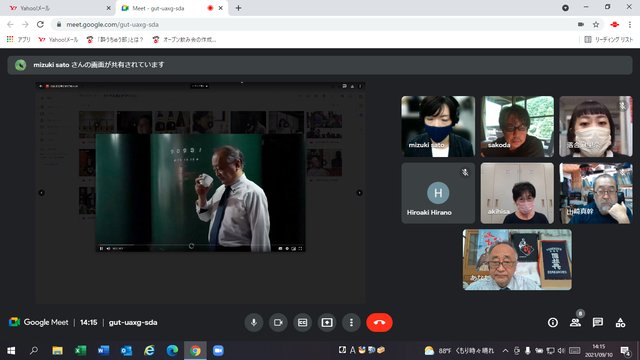The height and width of the screenshot is (360, 640).
Task: Expand hidden system tray icons chevron
Action: click(505, 351)
